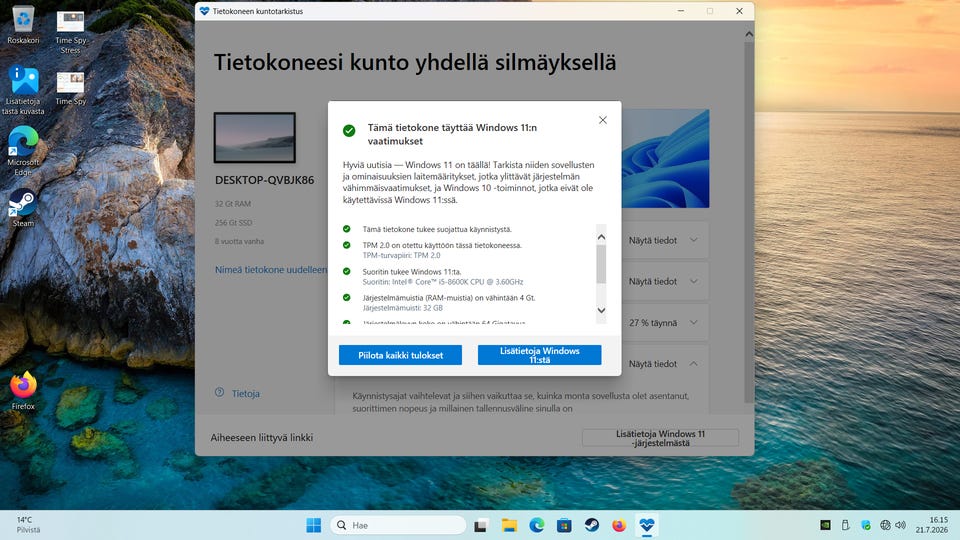
Task: Open Roskakori recycle bin icon
Action: (x=23, y=25)
